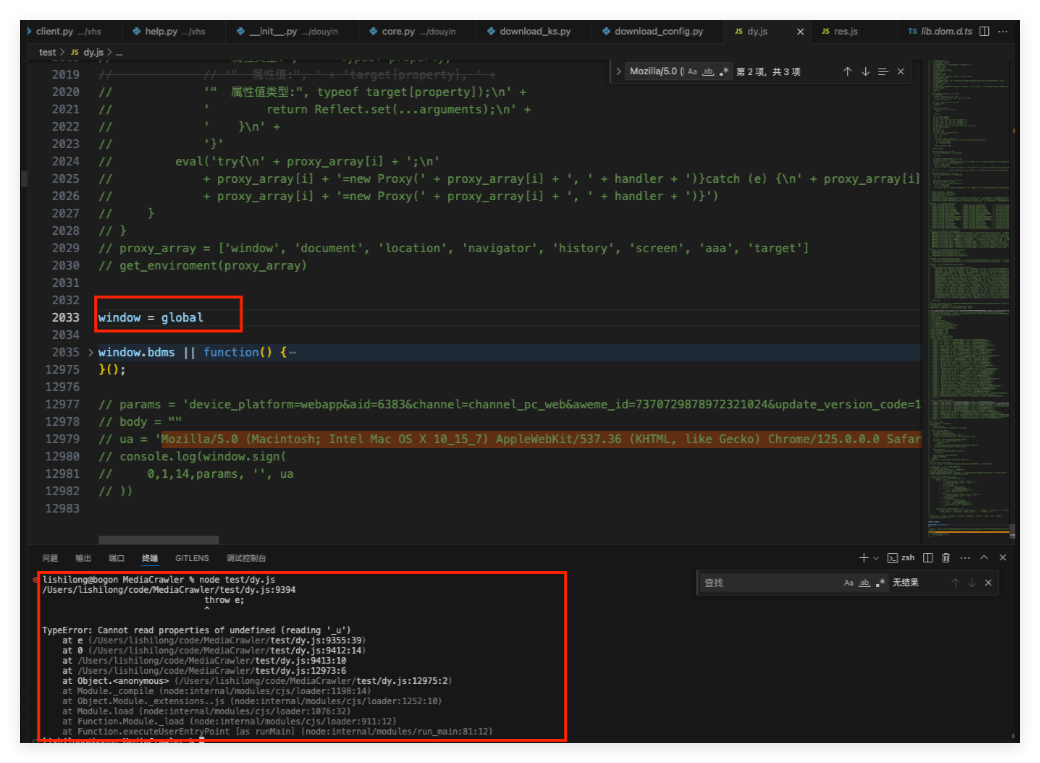The width and height of the screenshot is (1040, 763).
Task: Kill the terminal with trash icon
Action: pos(946,558)
